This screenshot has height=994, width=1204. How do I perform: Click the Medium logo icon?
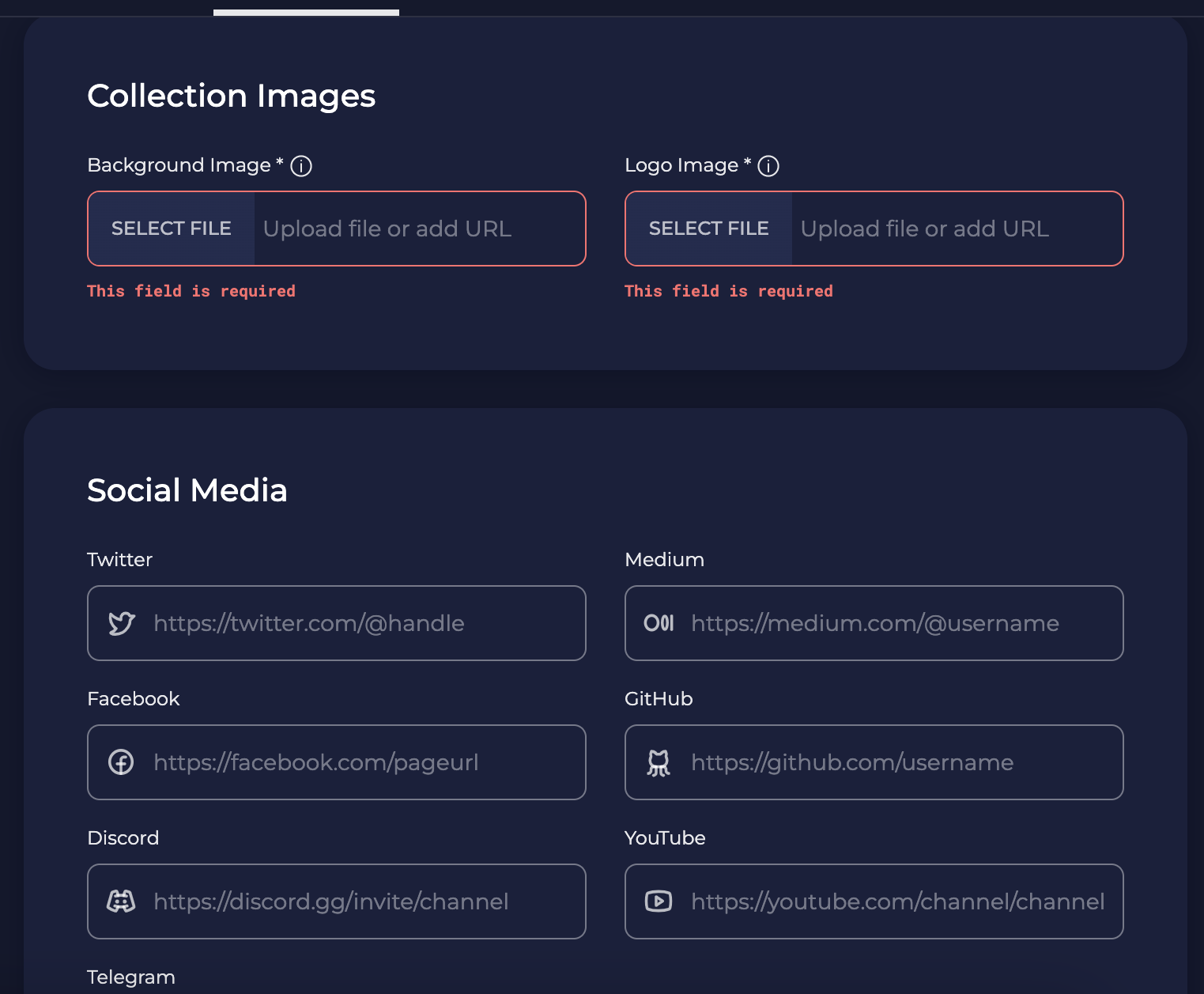tap(659, 623)
